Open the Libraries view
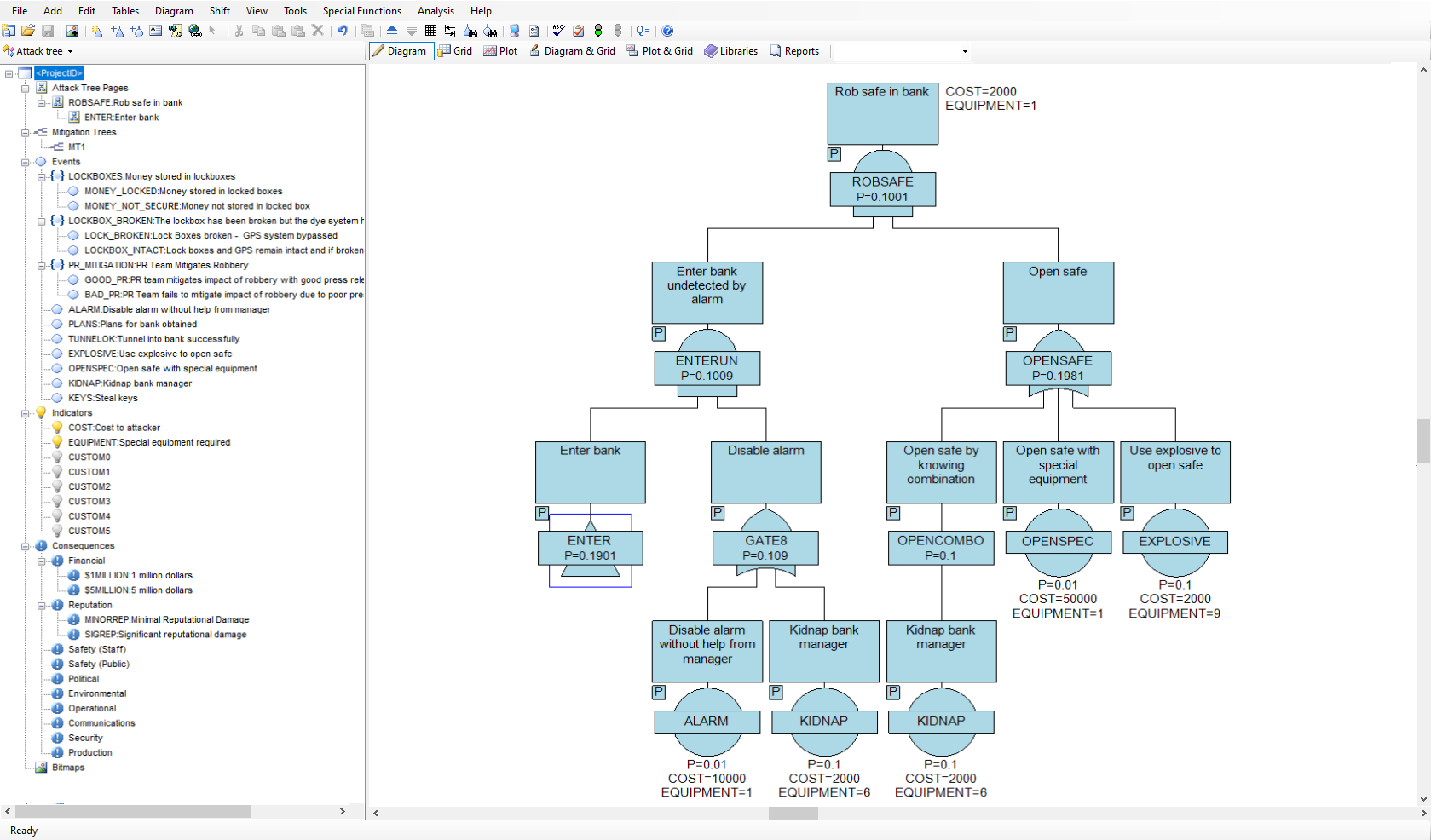The width and height of the screenshot is (1431, 840). 730,51
